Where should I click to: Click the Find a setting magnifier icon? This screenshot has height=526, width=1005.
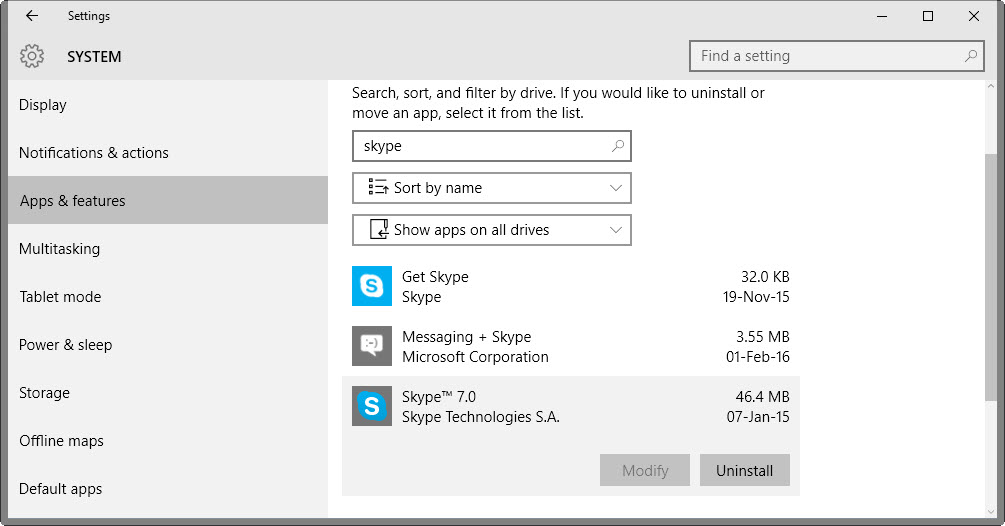click(x=971, y=56)
